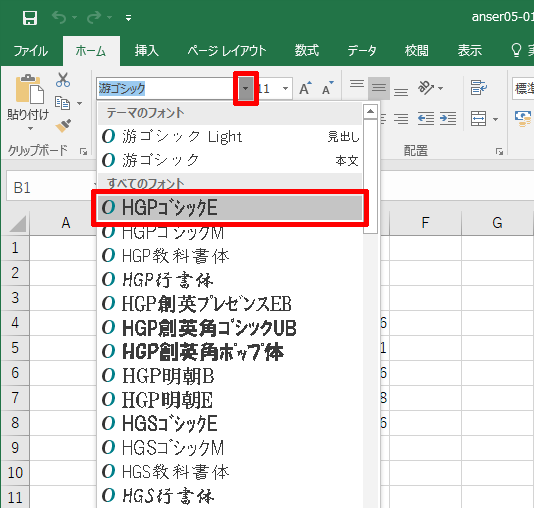Toggle the Middle Align icon

(379, 88)
